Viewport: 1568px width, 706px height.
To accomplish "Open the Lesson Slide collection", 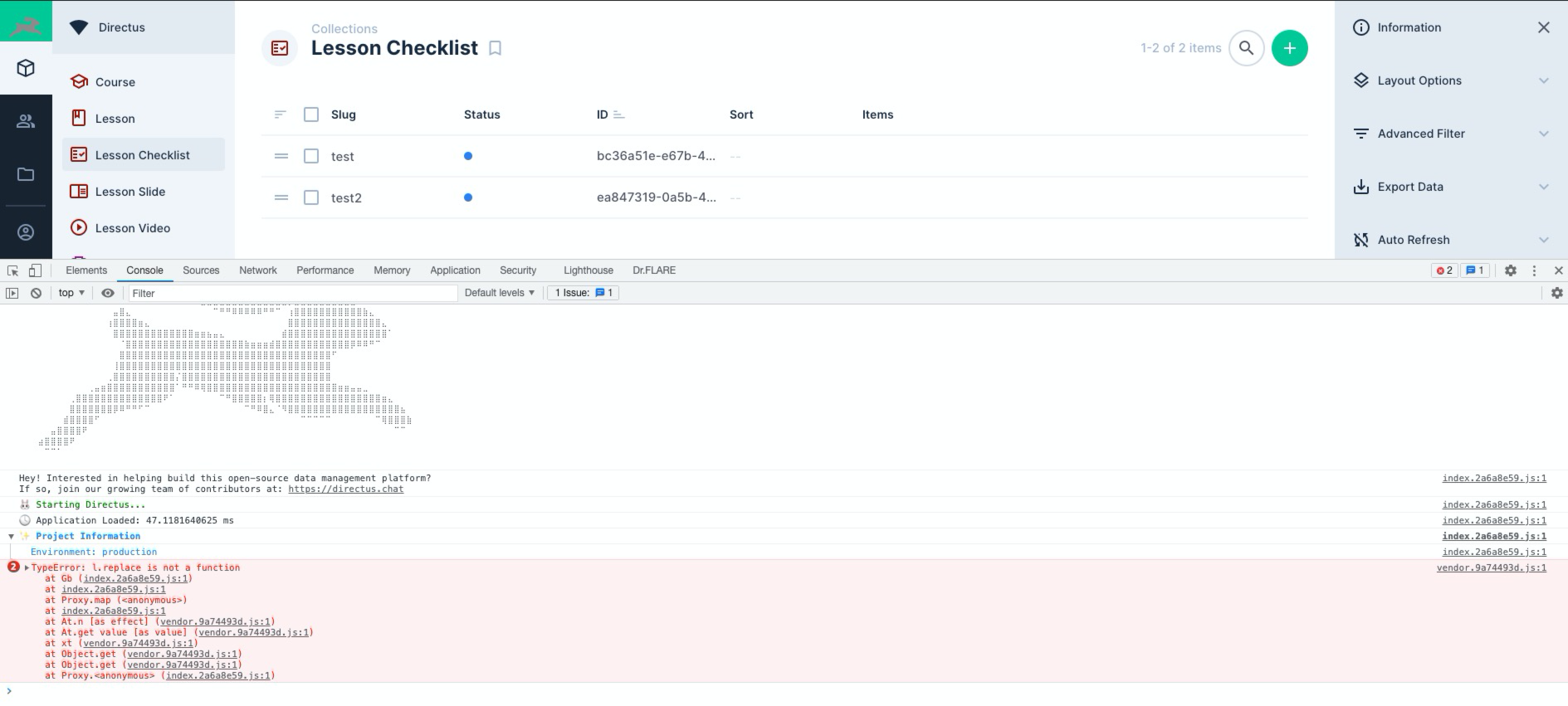I will (x=144, y=192).
